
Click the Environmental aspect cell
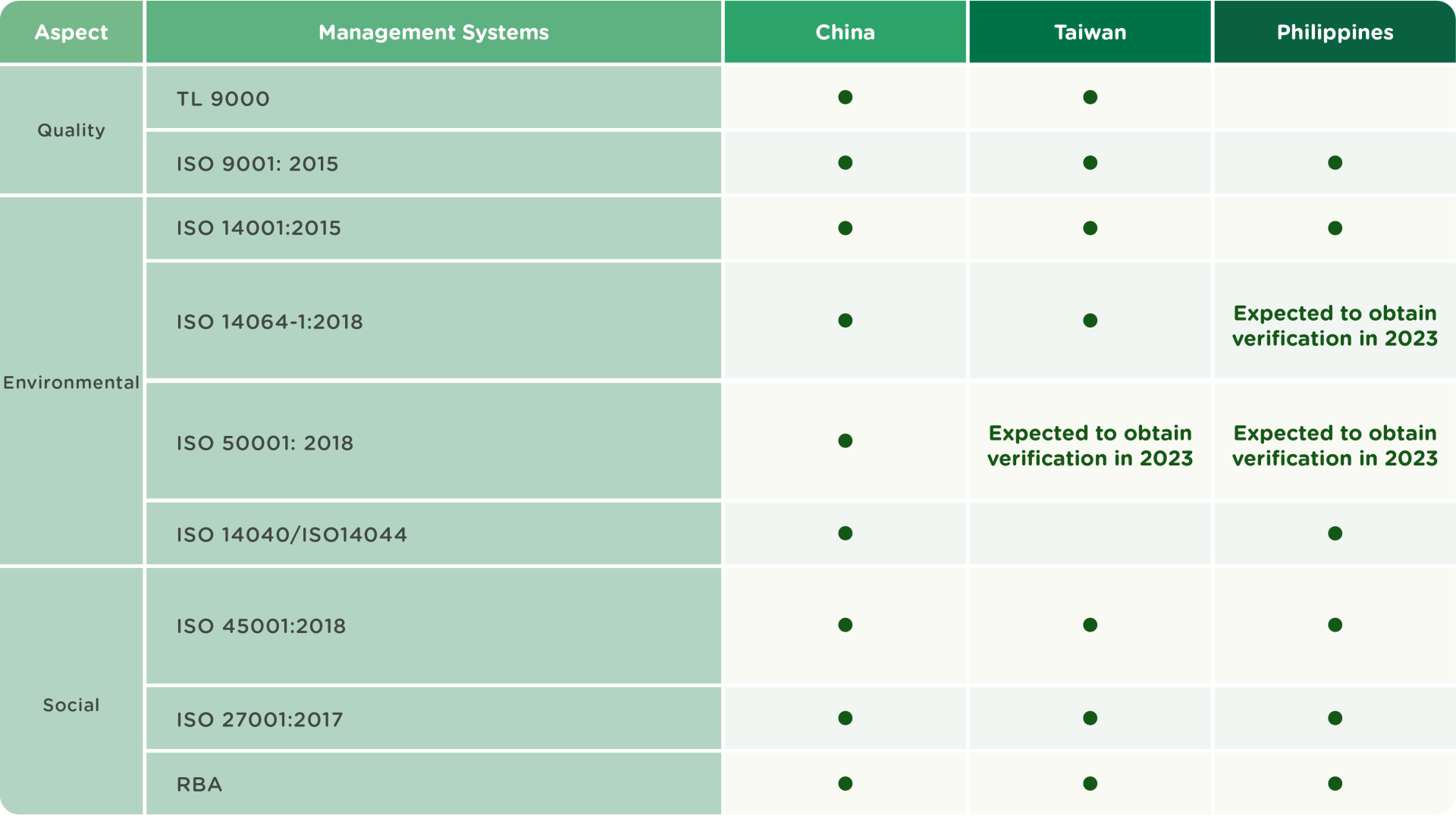click(71, 382)
